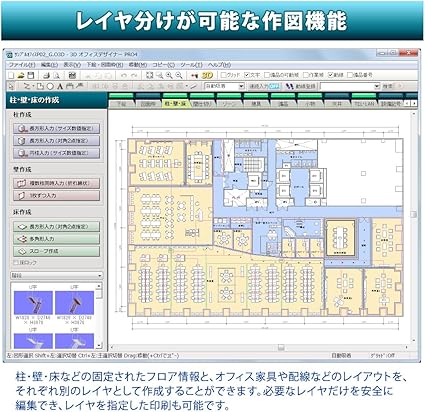Image resolution: width=425 pixels, height=412 pixels.
Task: Expand the search combo box next to 動線登録
Action: (x=377, y=86)
